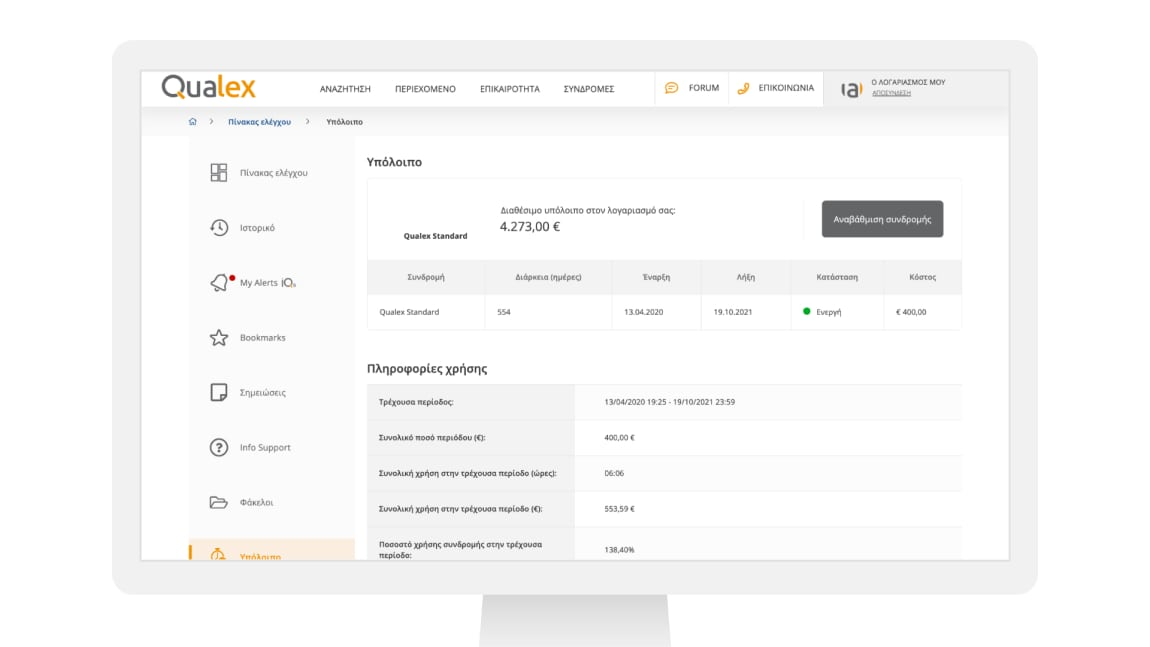Screen dimensions: 1150x647
Task: Open ΕΠΙΚΑΙΡΟΤΗΤΑ menu
Action: (510, 89)
